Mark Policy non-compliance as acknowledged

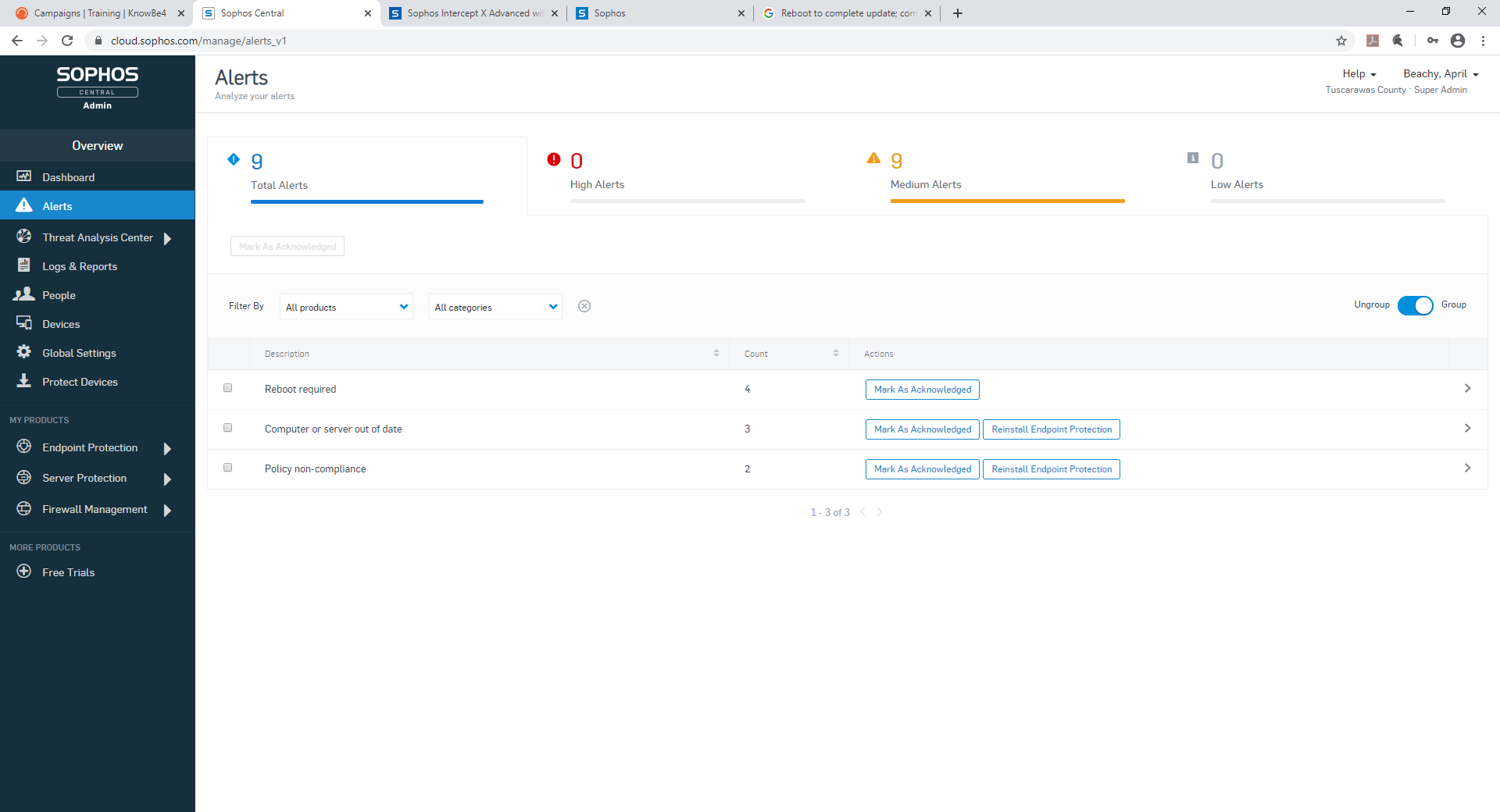click(923, 469)
